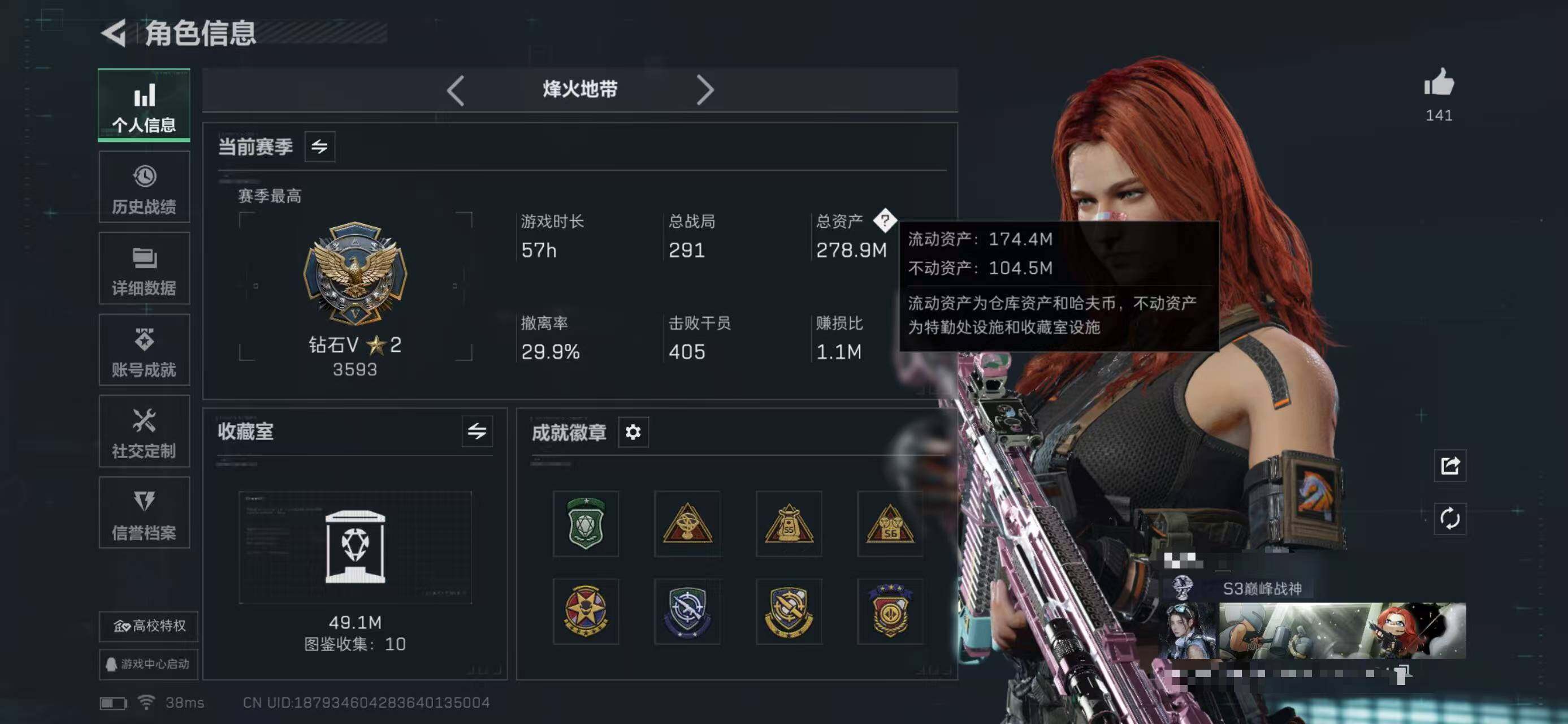Image resolution: width=1568 pixels, height=724 pixels.
Task: Open the 成就徽章 gear settings
Action: 633,432
